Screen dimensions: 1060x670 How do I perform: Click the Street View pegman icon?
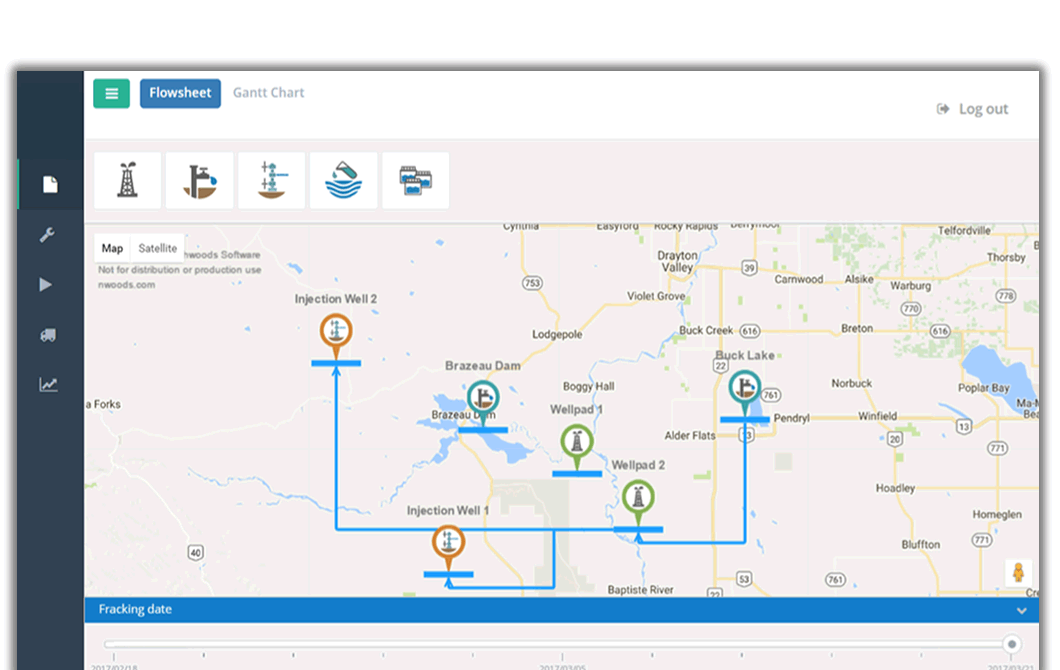point(1018,573)
